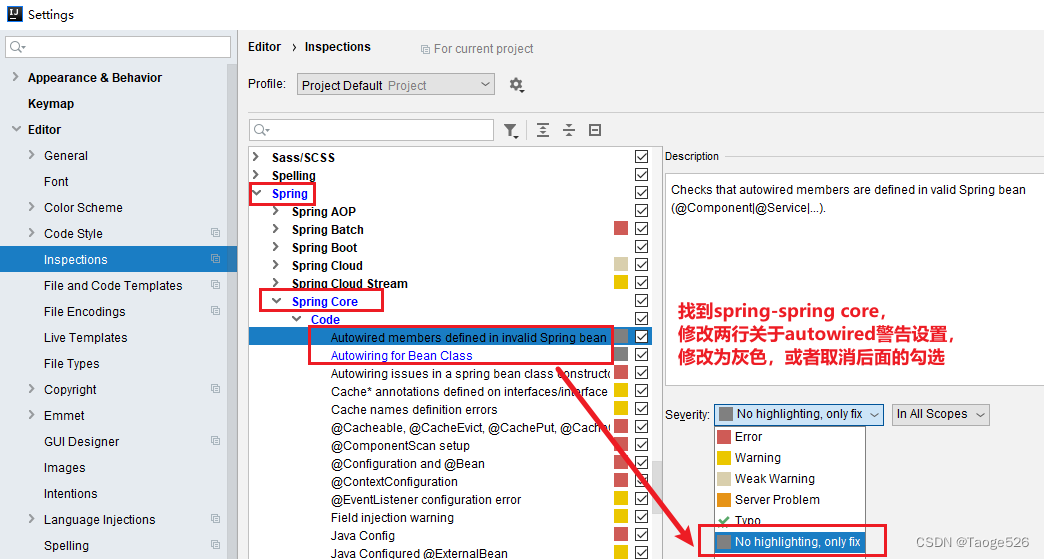Open the Profile dropdown Project Default
This screenshot has height=559, width=1044.
[x=395, y=85]
